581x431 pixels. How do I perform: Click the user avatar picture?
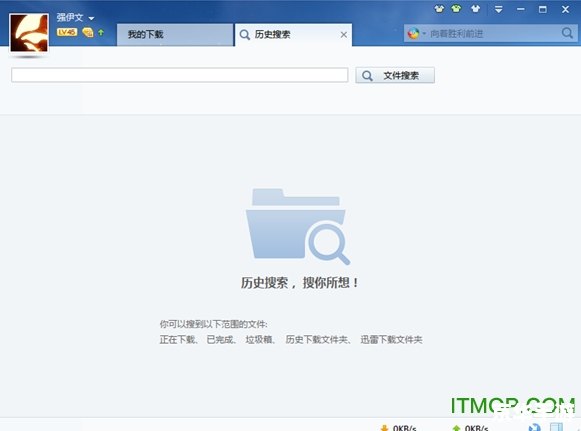(29, 33)
